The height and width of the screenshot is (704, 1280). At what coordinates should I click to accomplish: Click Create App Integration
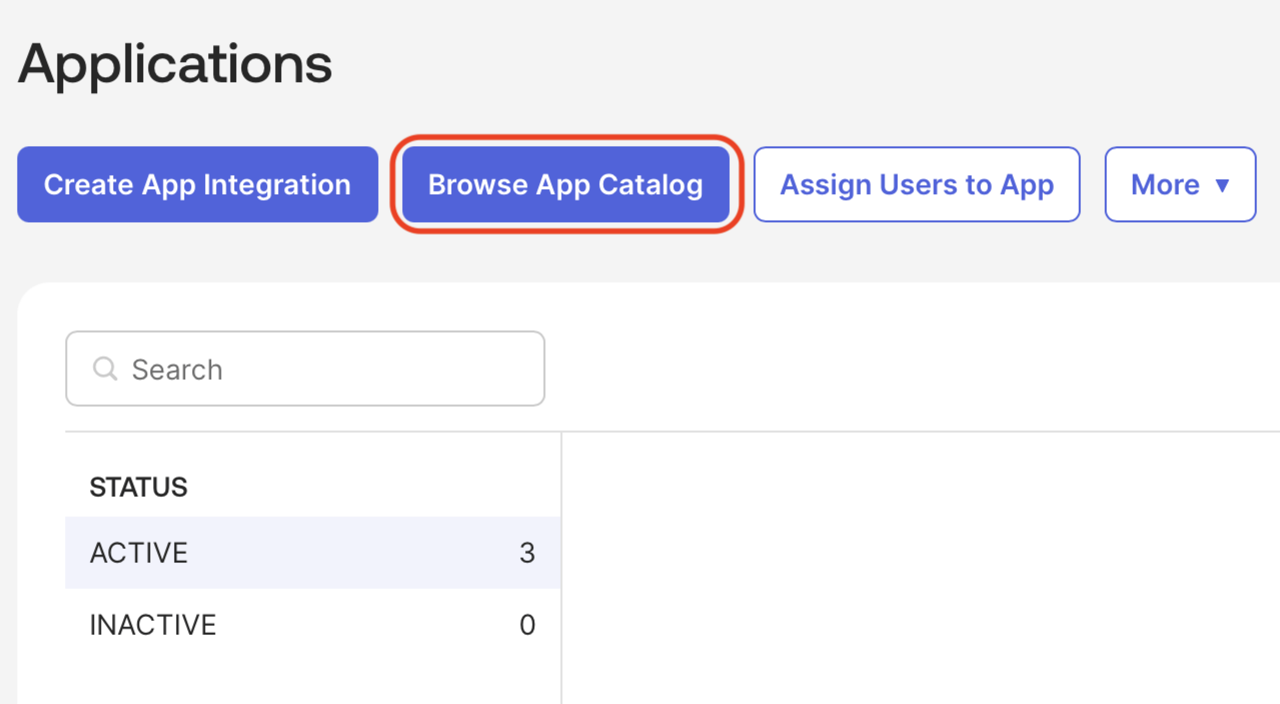click(196, 184)
